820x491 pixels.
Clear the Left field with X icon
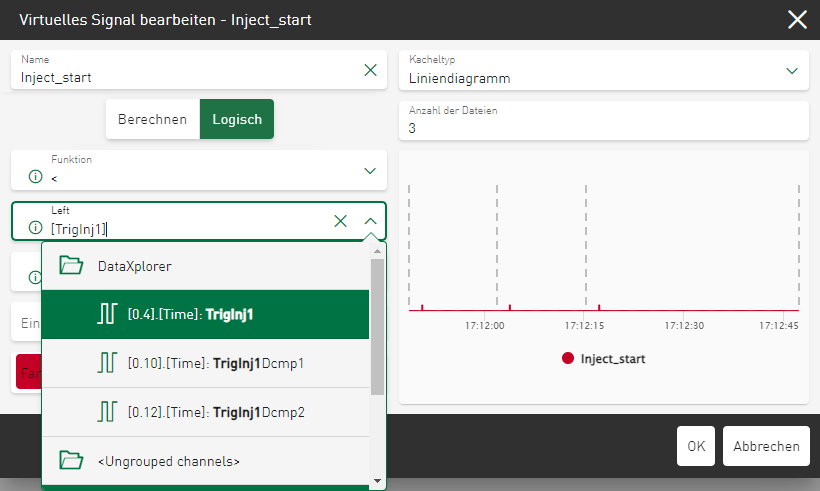point(340,221)
